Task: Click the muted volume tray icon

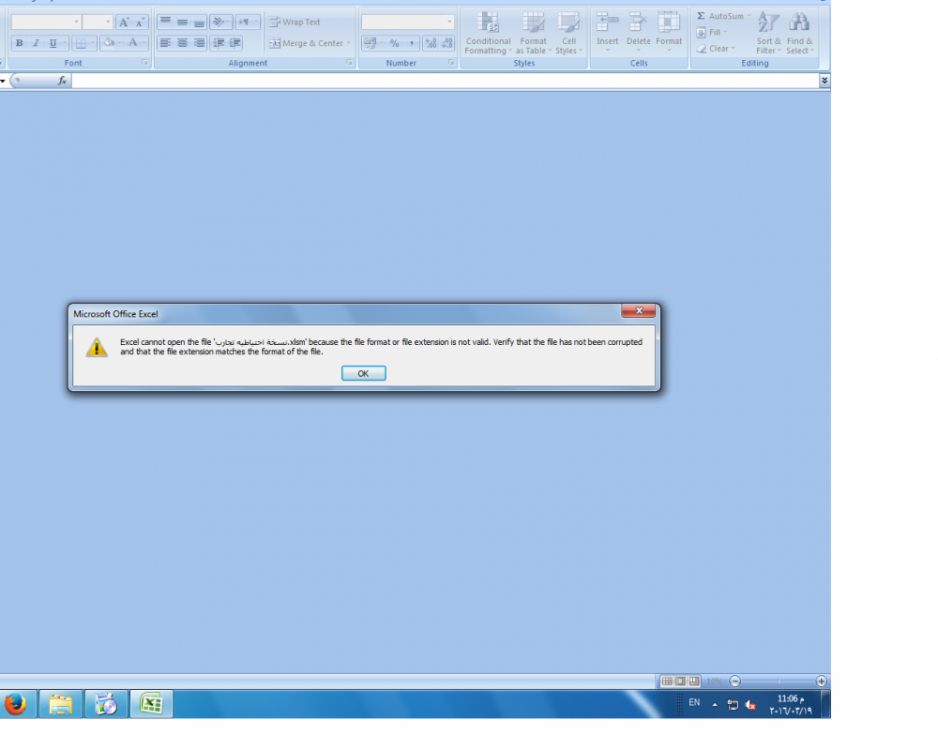Action: [751, 705]
